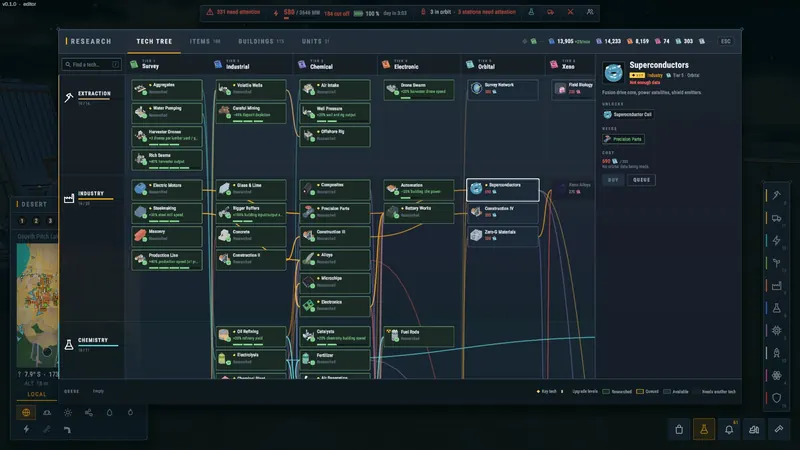Screen dimensions: 800x450
Task: Click the Find a tech search field
Action: point(92,64)
